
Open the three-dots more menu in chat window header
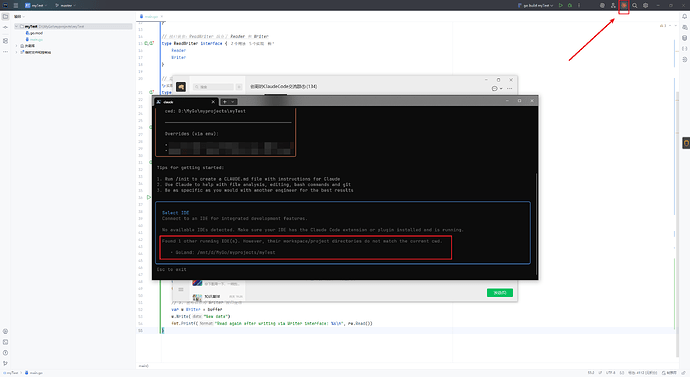pyautogui.click(x=510, y=88)
